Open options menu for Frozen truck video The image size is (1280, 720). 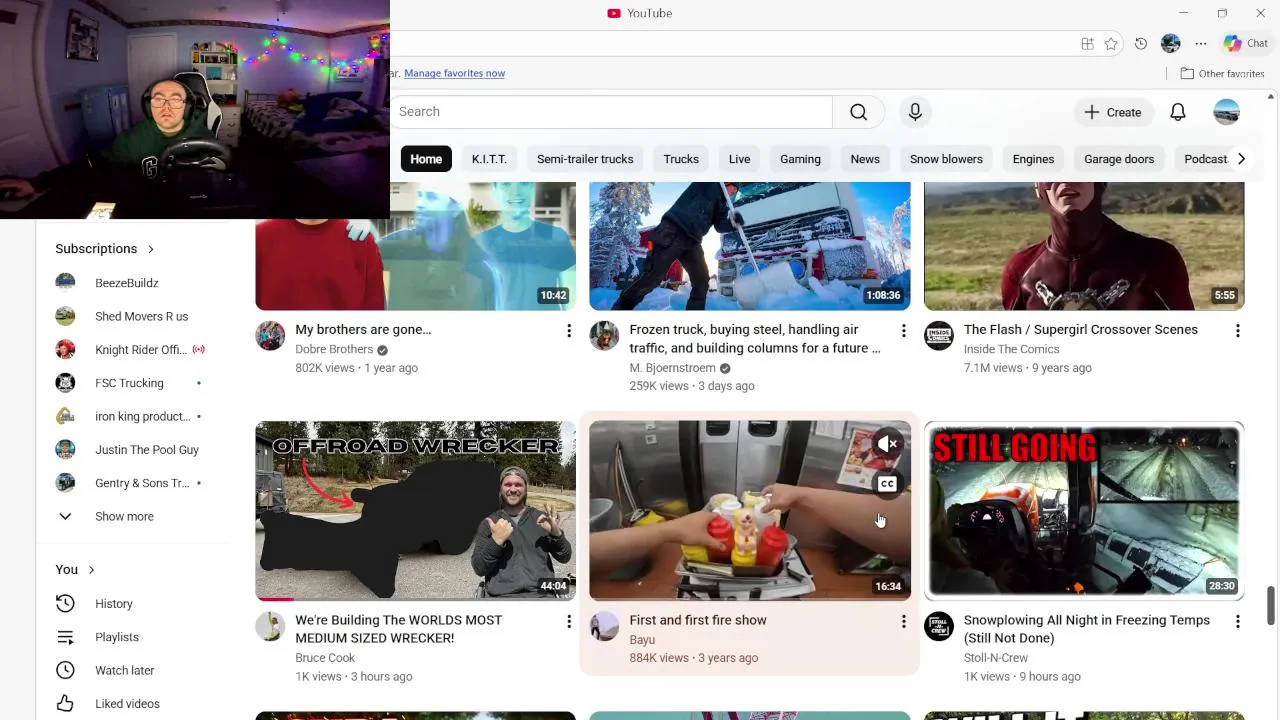click(903, 331)
